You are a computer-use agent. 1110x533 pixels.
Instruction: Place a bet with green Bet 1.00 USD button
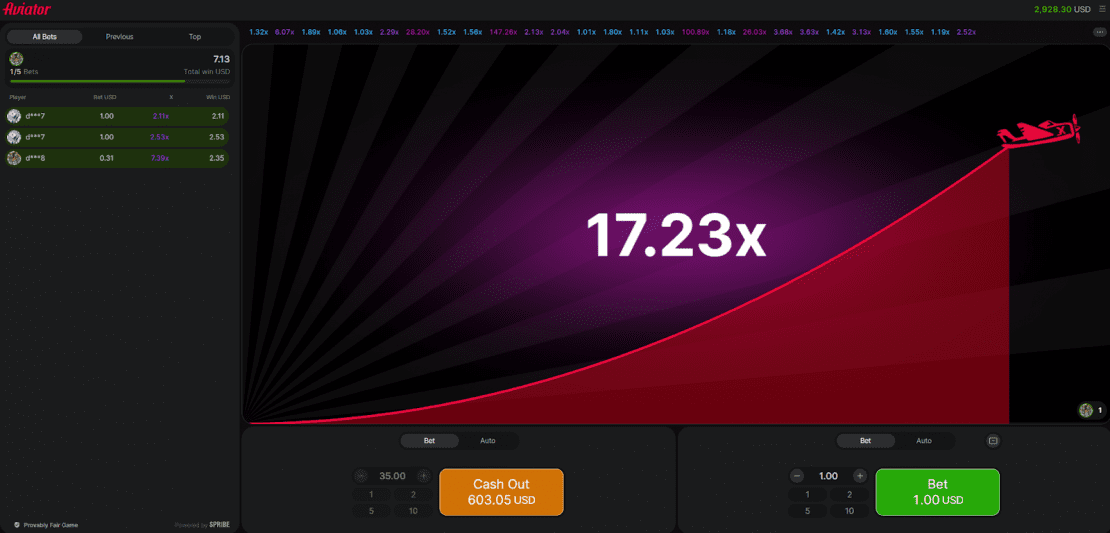[937, 492]
